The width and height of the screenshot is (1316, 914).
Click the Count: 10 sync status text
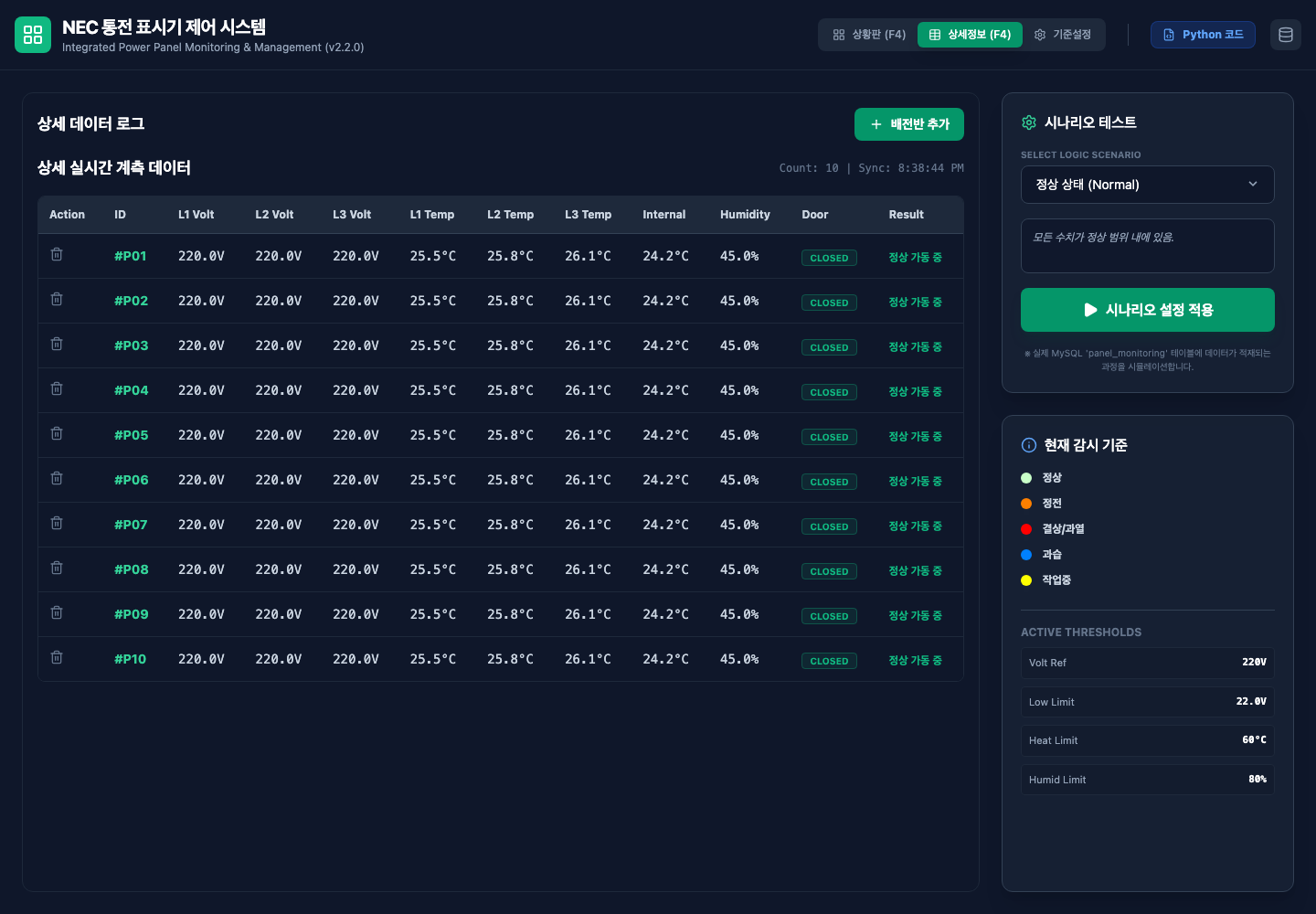(872, 168)
